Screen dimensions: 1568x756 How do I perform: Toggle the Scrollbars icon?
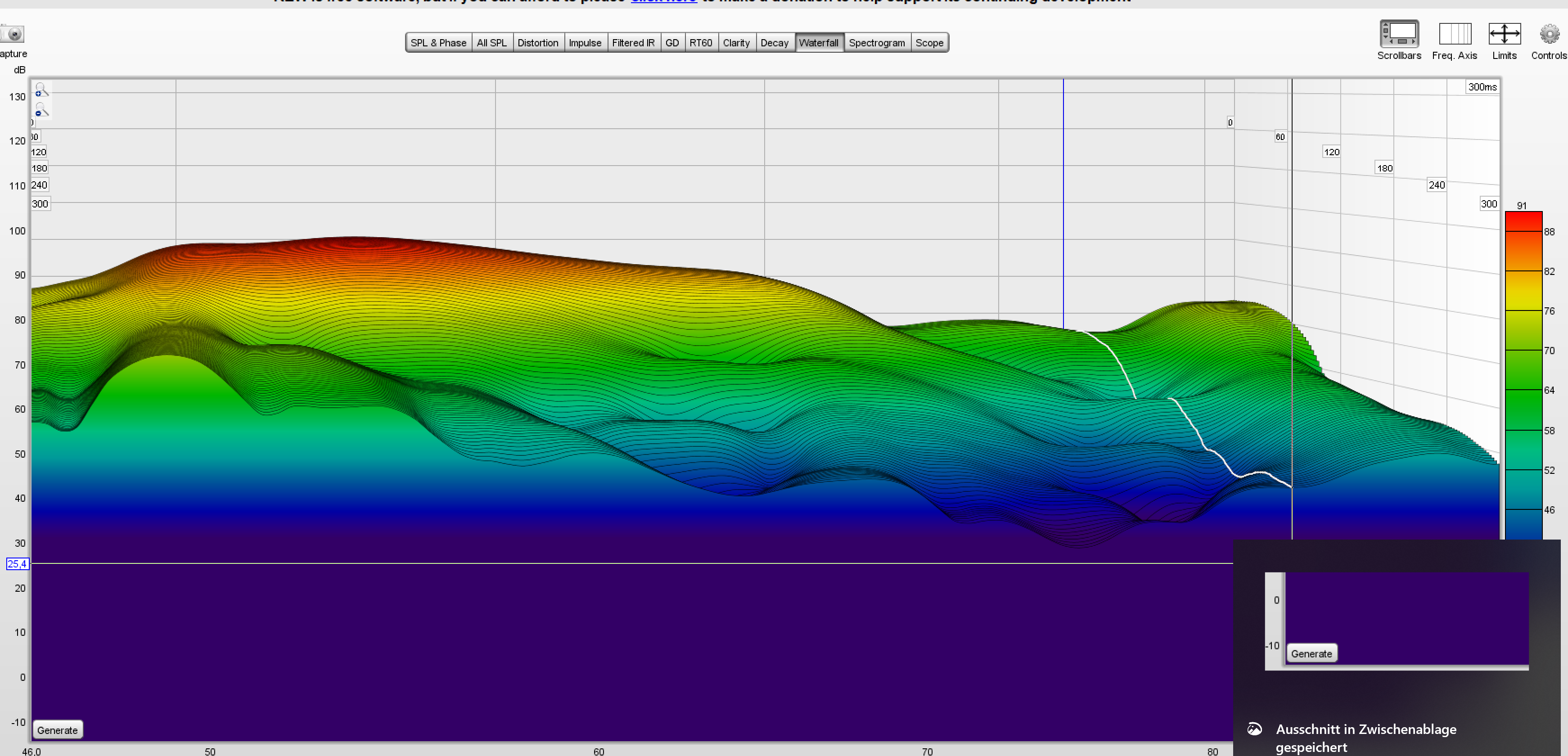[1399, 34]
